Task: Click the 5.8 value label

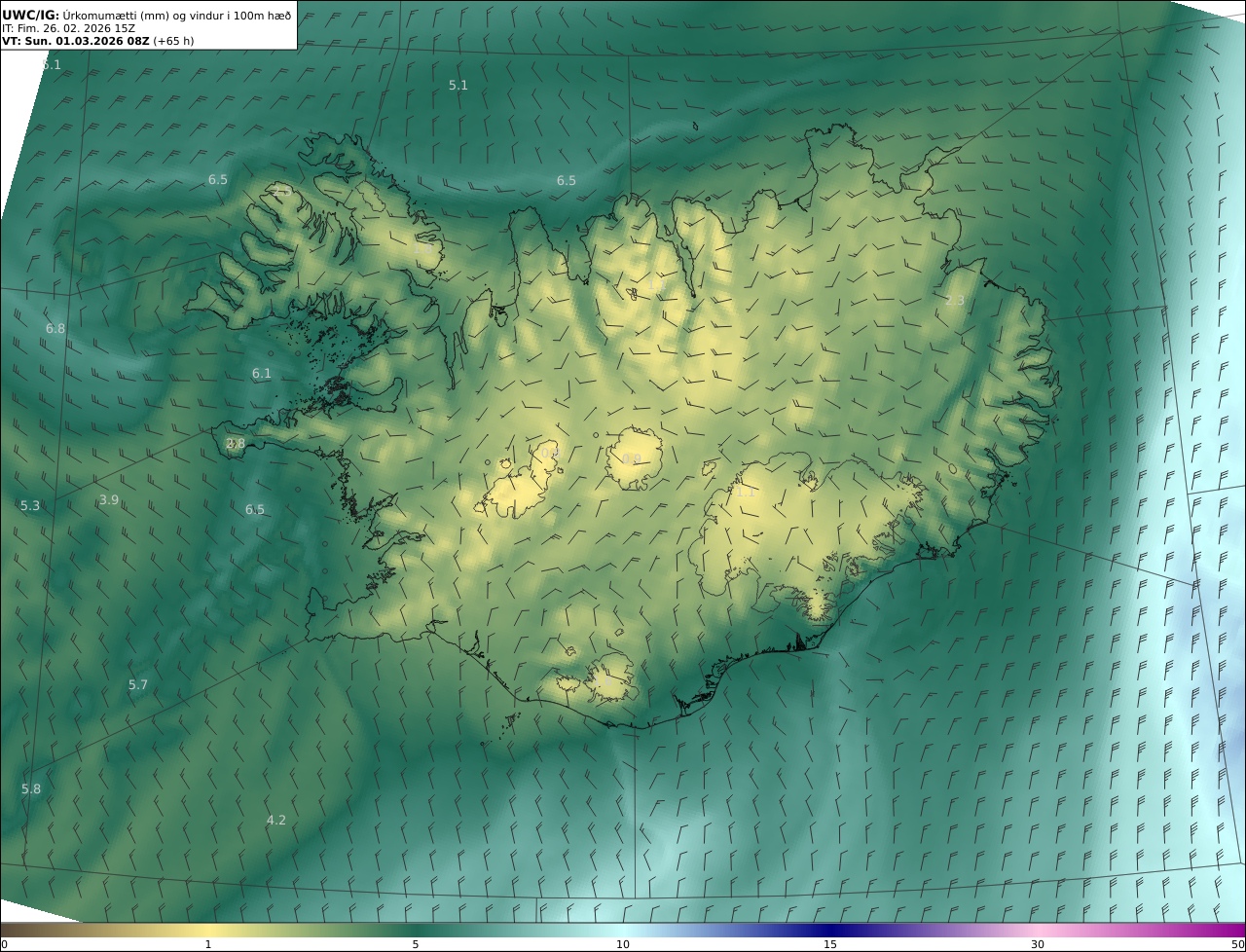Action: [31, 789]
